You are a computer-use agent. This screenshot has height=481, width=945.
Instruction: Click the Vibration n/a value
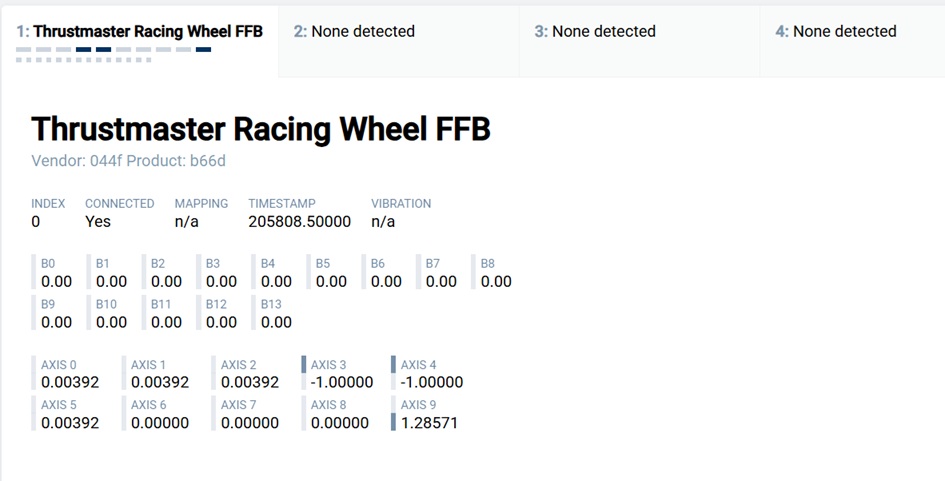pos(383,222)
